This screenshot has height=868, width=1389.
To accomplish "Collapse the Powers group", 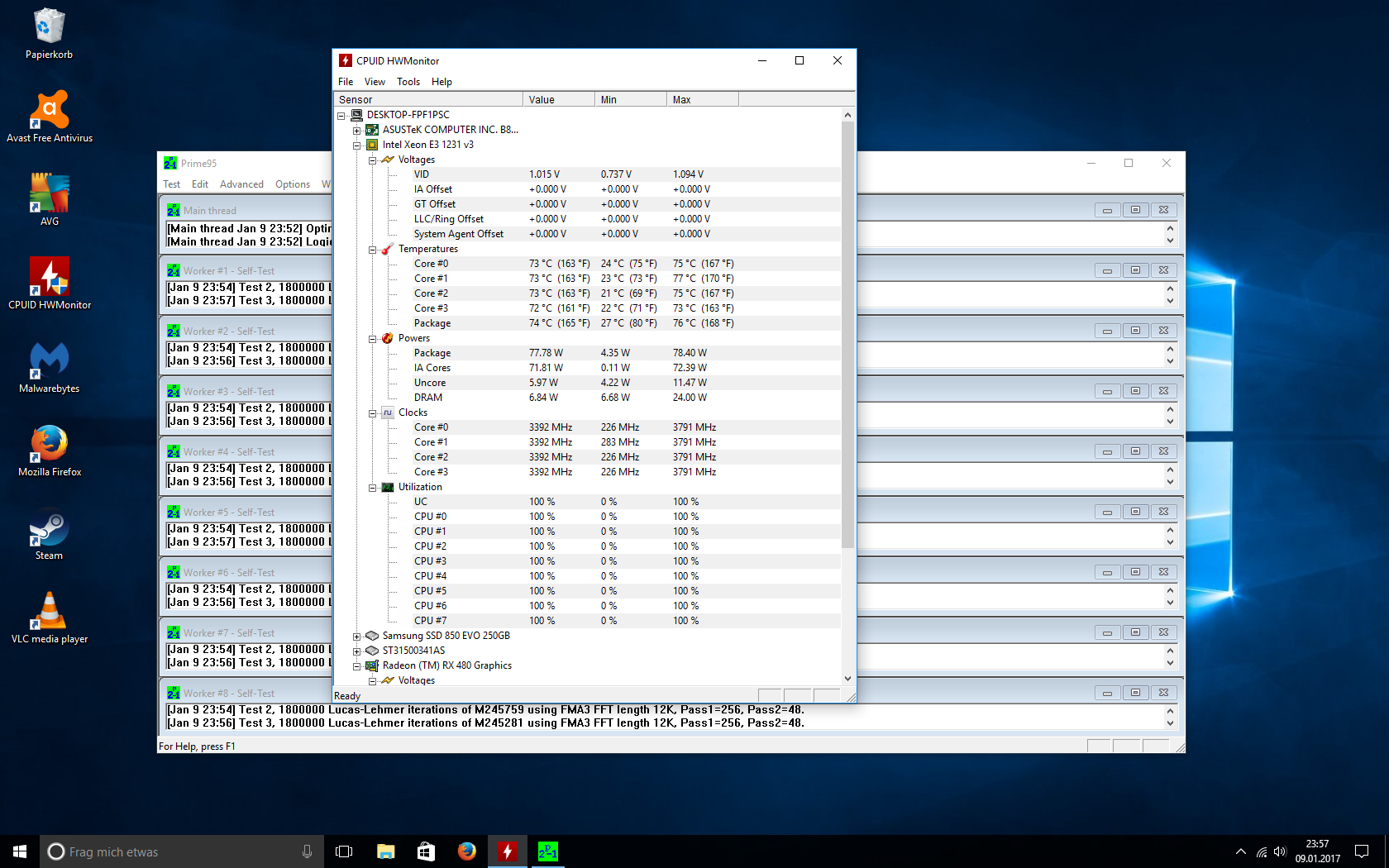I will pyautogui.click(x=373, y=339).
